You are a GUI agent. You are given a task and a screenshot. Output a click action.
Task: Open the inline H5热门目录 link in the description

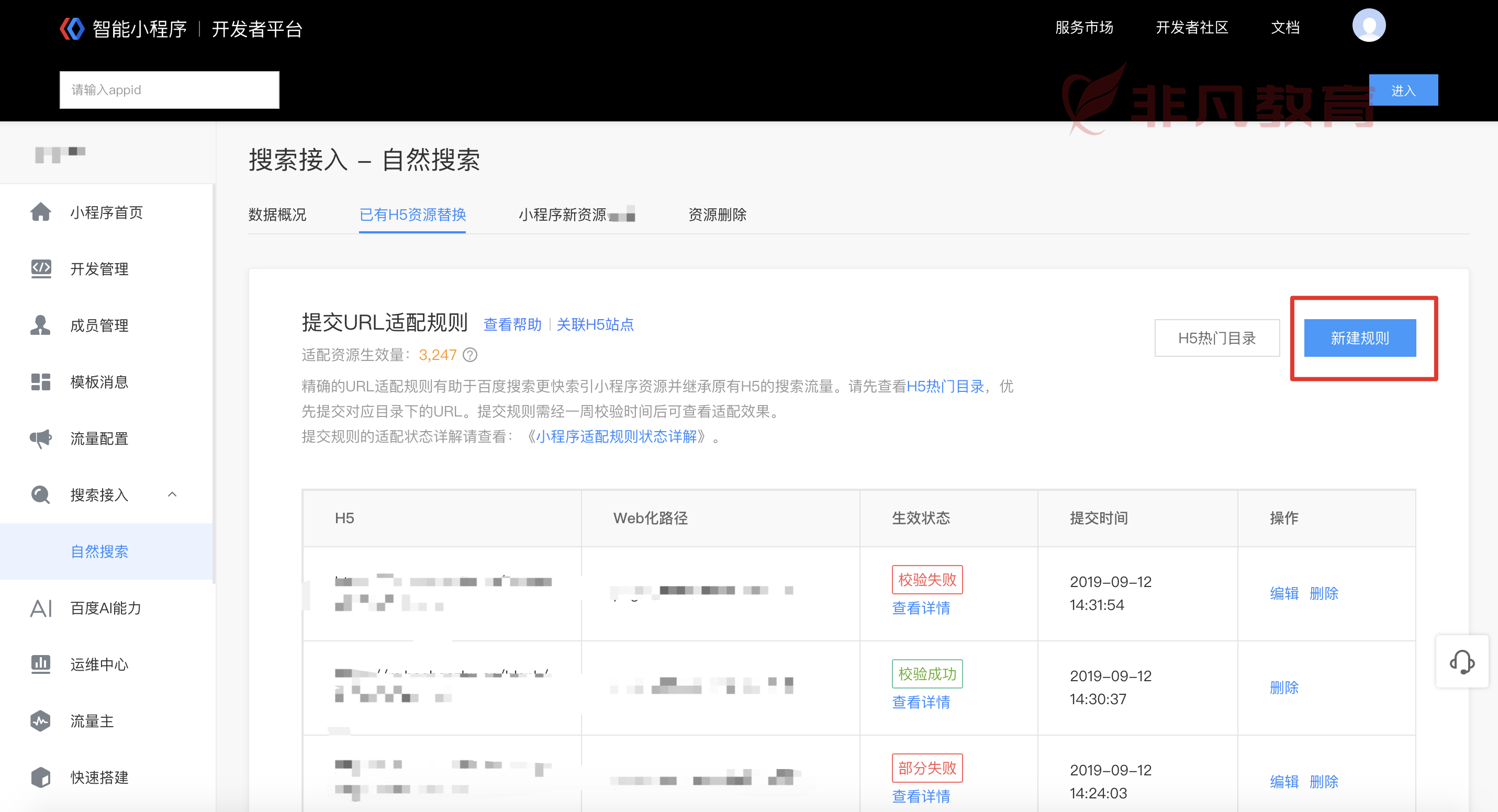click(x=945, y=387)
